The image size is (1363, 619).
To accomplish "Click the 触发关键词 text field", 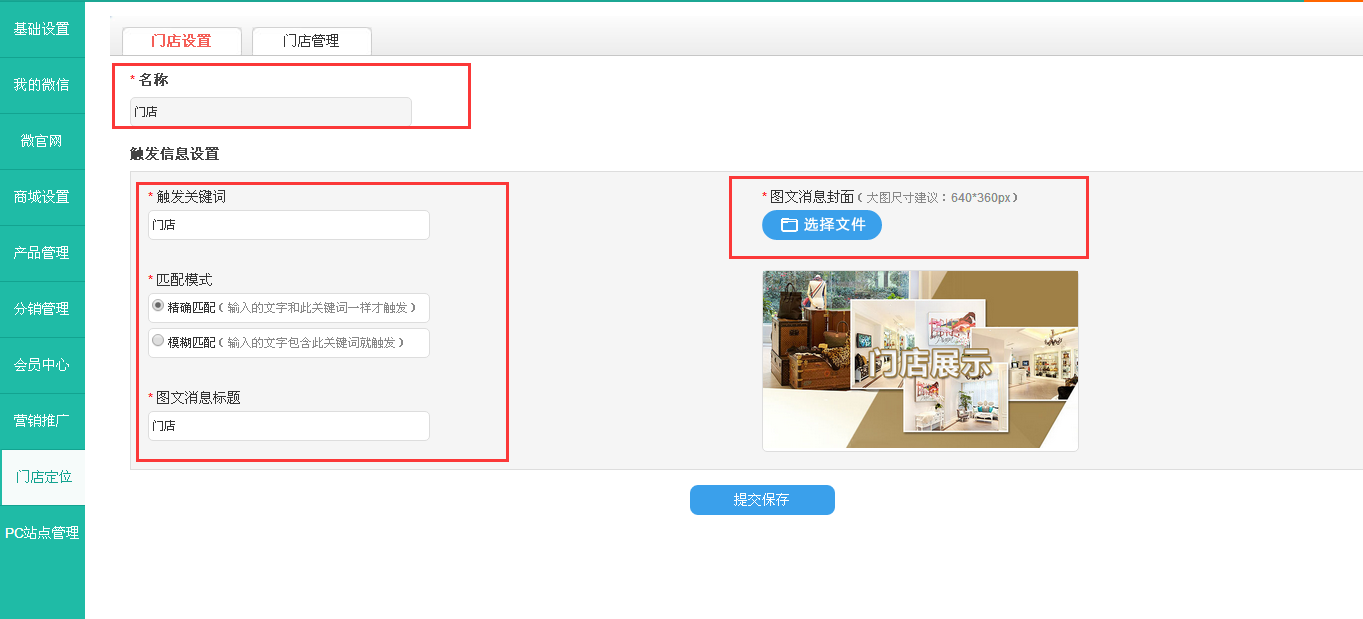I will pyautogui.click(x=288, y=225).
